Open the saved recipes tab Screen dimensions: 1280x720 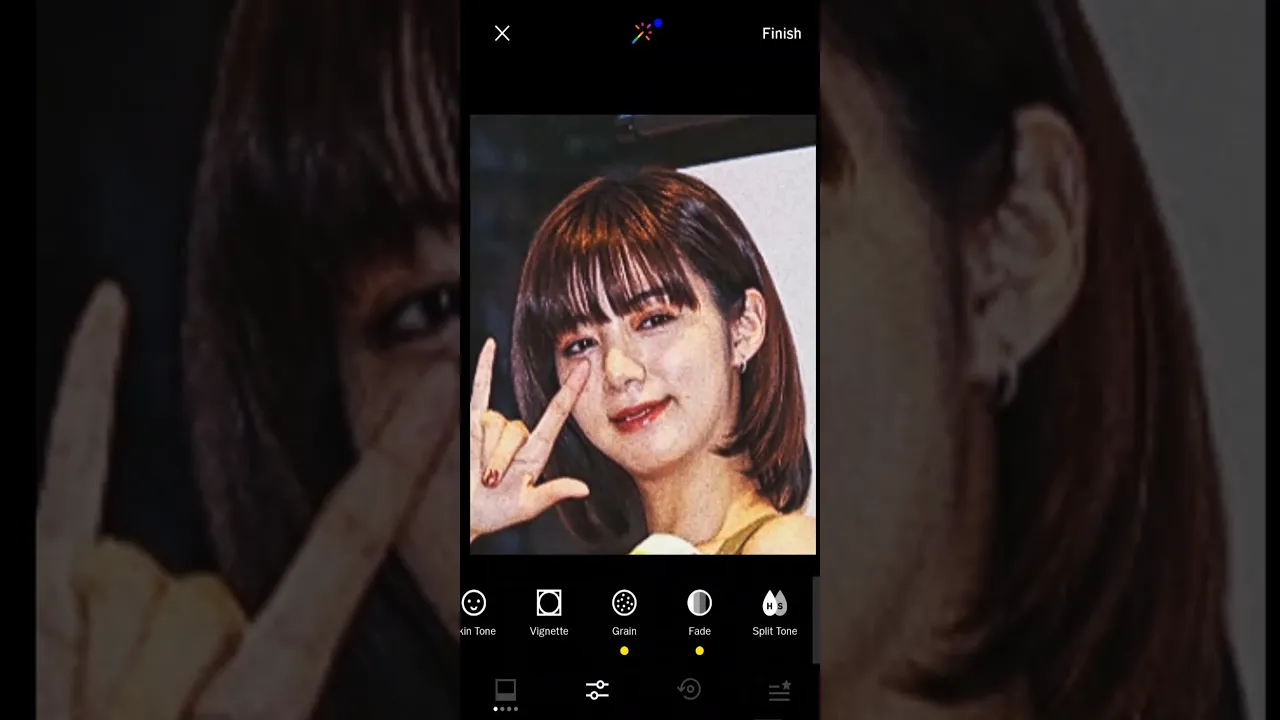click(x=780, y=690)
